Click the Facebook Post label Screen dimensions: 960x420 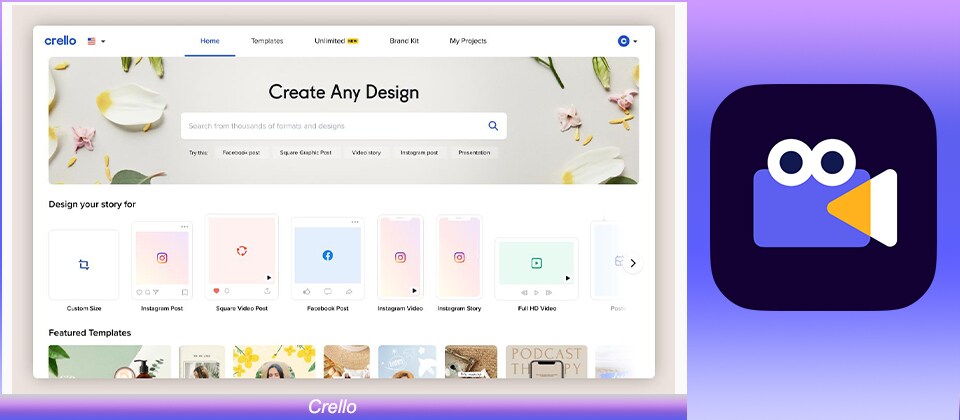328,309
